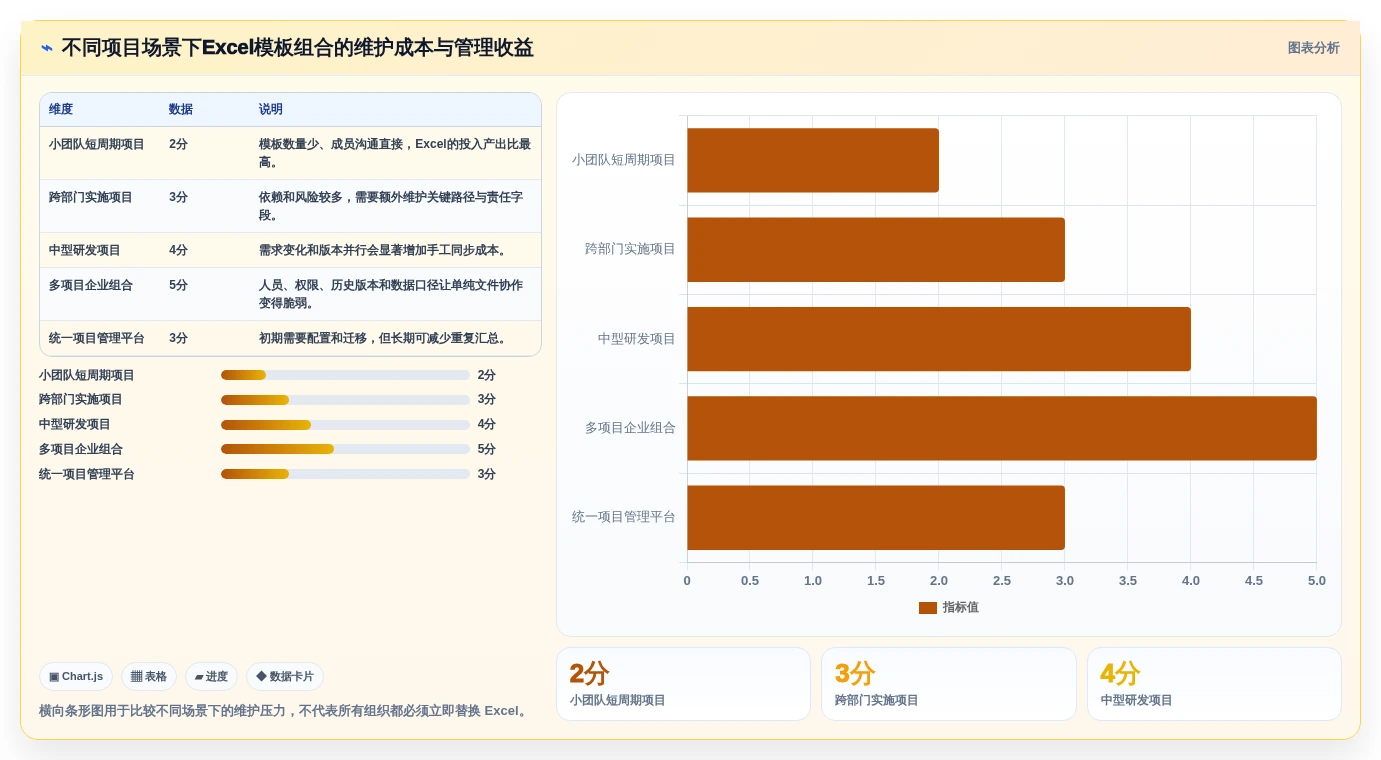This screenshot has width=1381, height=760.
Task: Click the 小团队短周期项目 bar in chart
Action: click(x=813, y=160)
